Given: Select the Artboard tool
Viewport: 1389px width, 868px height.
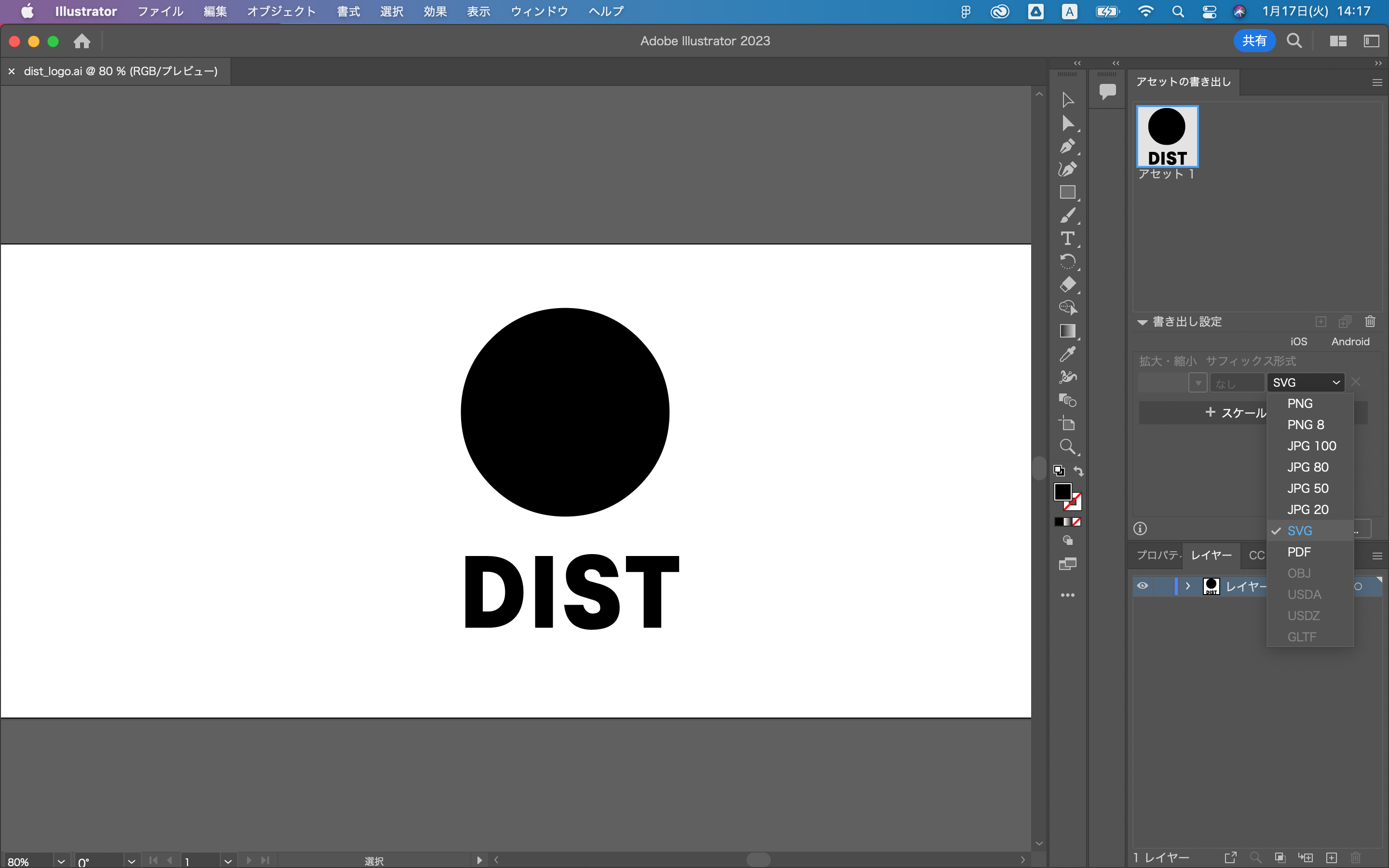Looking at the screenshot, I should click(x=1068, y=424).
